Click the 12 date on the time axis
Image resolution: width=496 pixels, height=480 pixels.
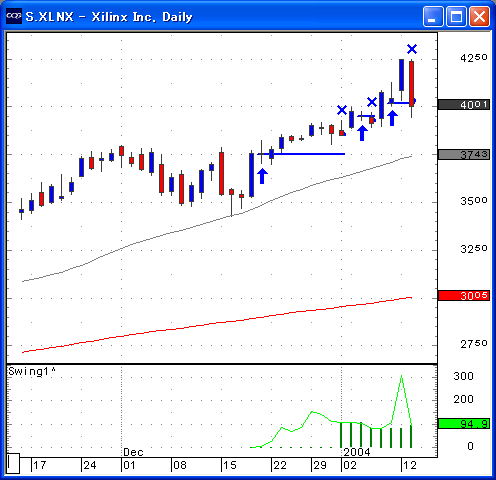[x=410, y=465]
